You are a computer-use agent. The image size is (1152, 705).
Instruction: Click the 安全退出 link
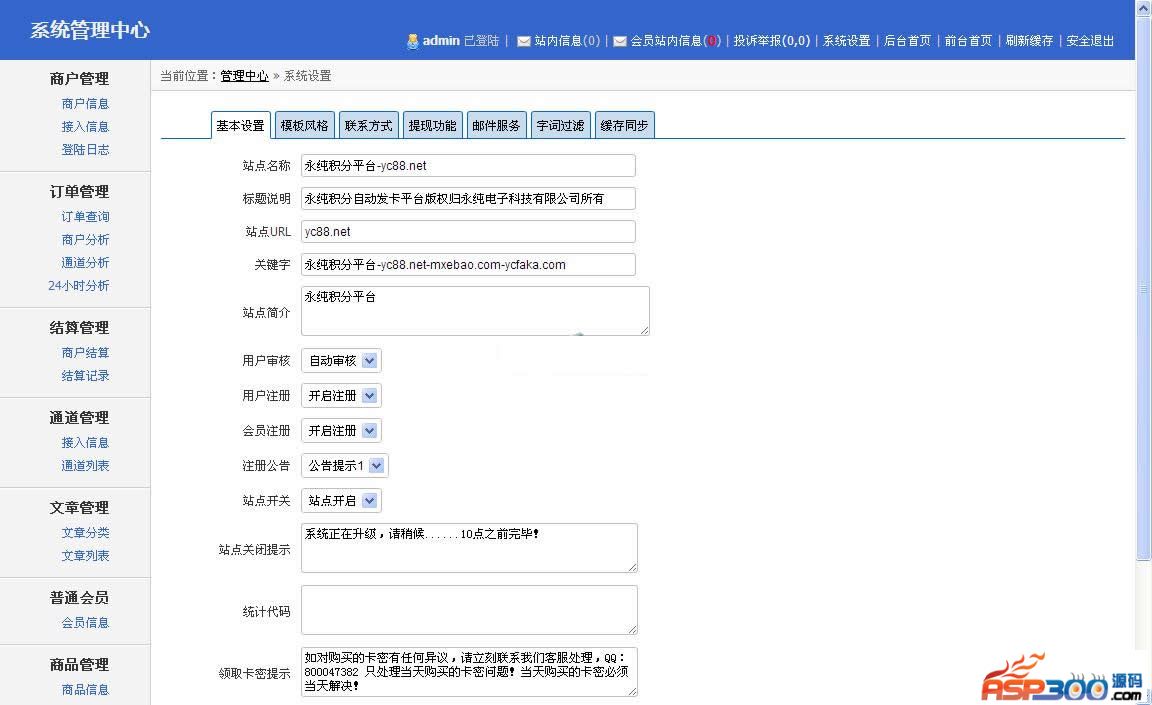1090,41
